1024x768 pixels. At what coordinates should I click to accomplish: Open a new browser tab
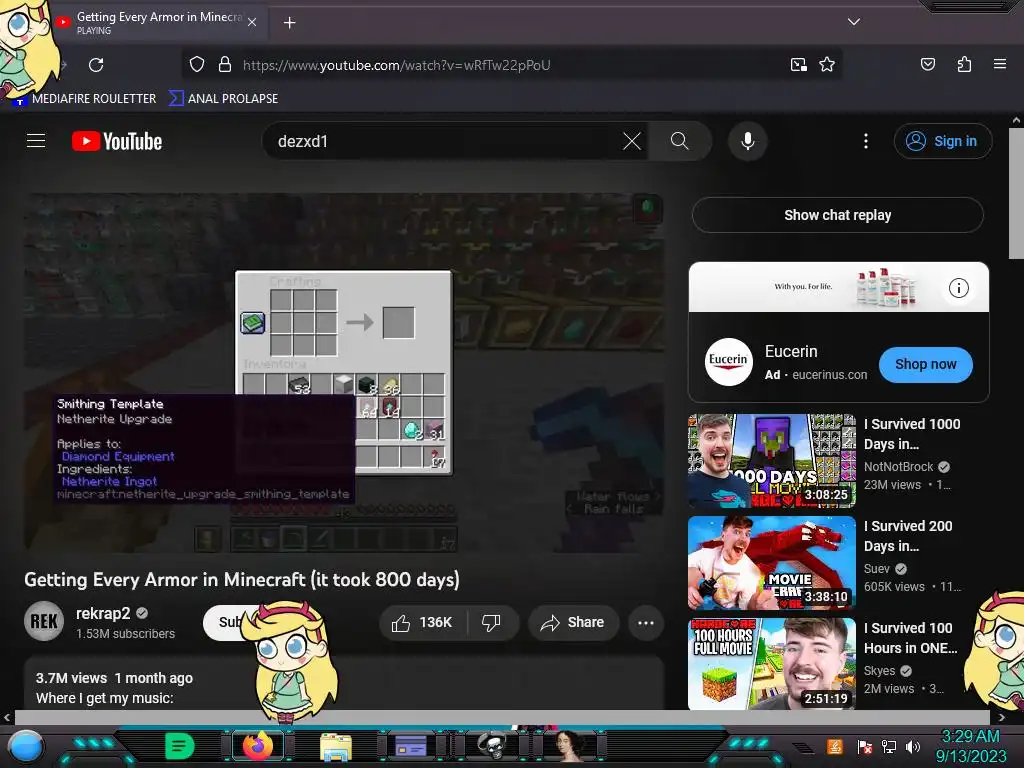289,23
